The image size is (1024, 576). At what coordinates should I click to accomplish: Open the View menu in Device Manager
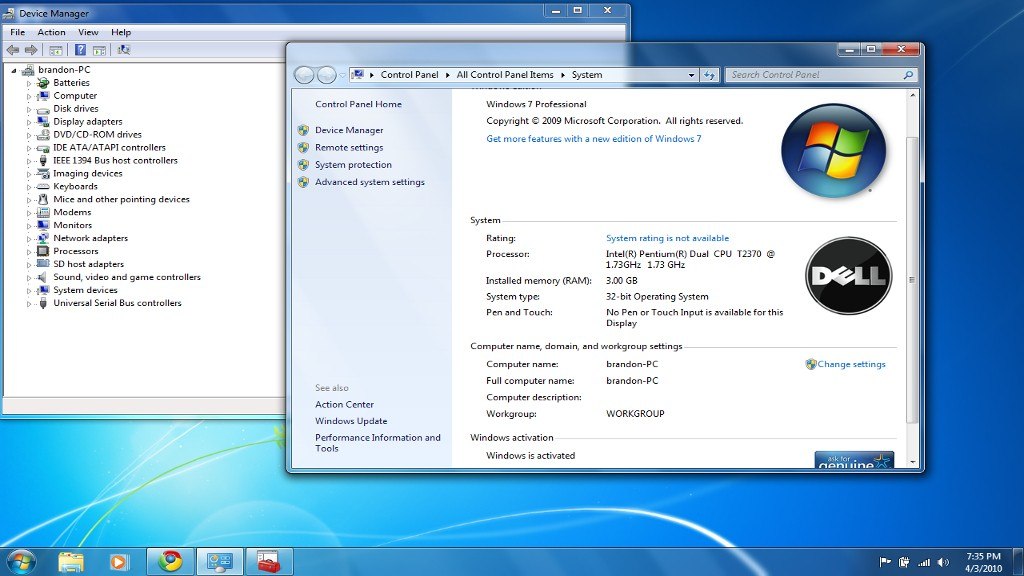88,31
